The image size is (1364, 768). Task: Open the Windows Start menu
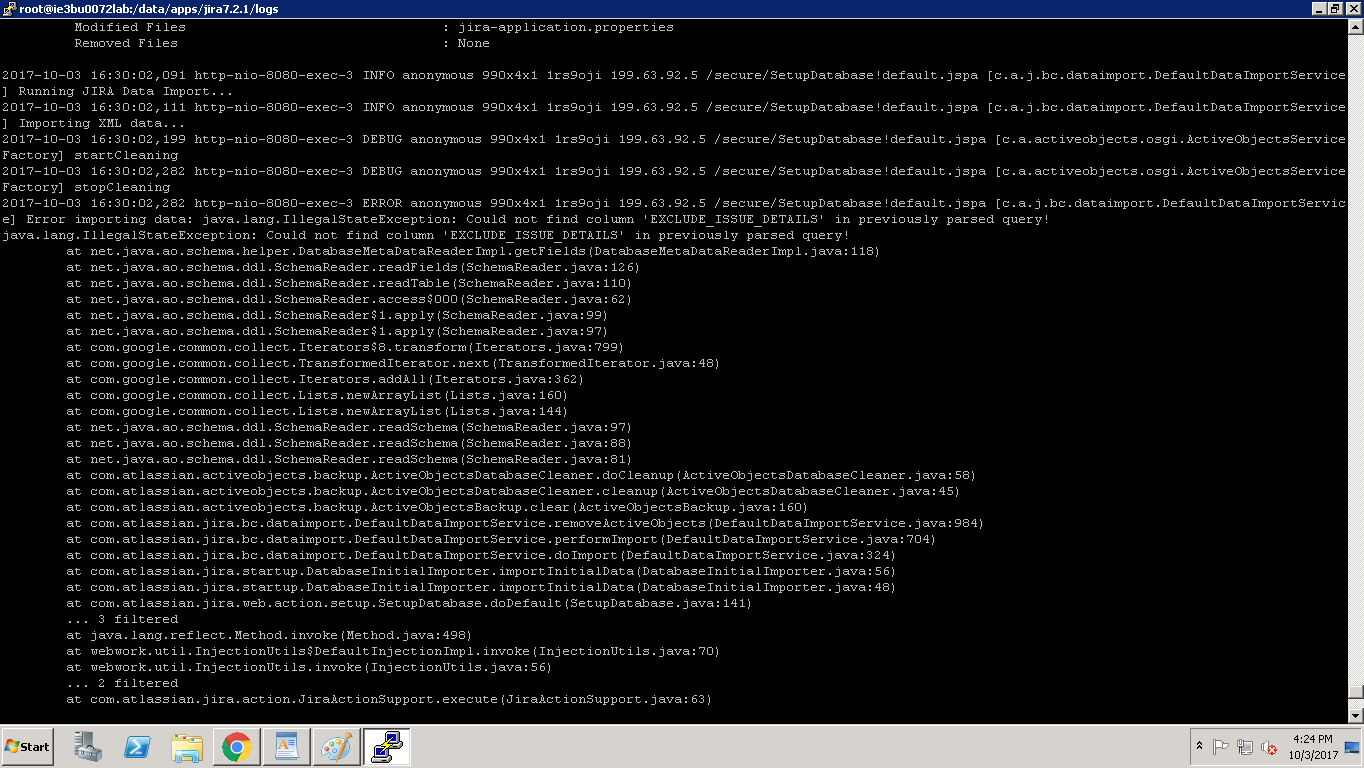pos(28,746)
